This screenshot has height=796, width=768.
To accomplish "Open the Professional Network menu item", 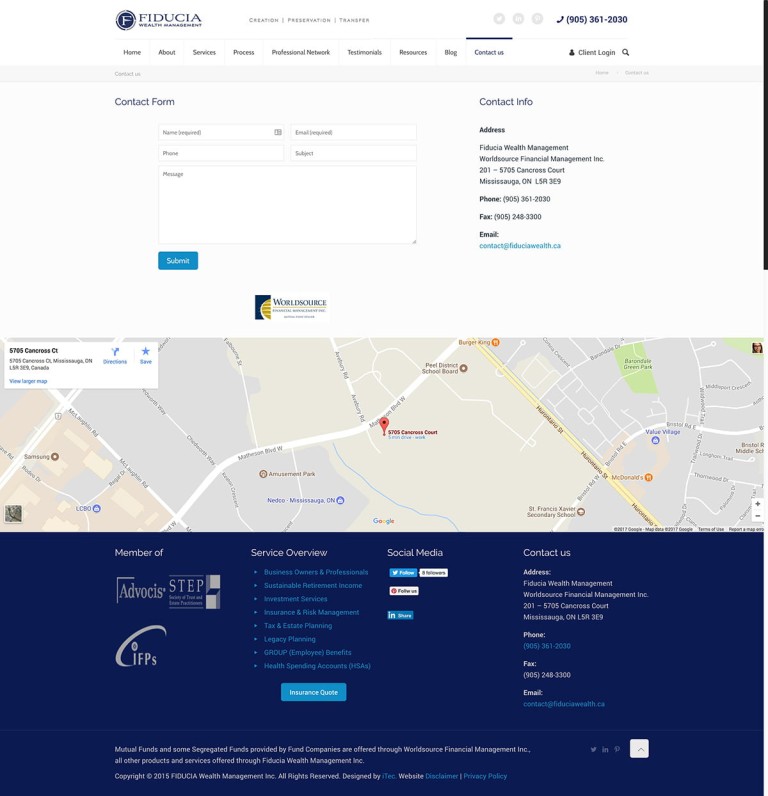I will (x=300, y=52).
